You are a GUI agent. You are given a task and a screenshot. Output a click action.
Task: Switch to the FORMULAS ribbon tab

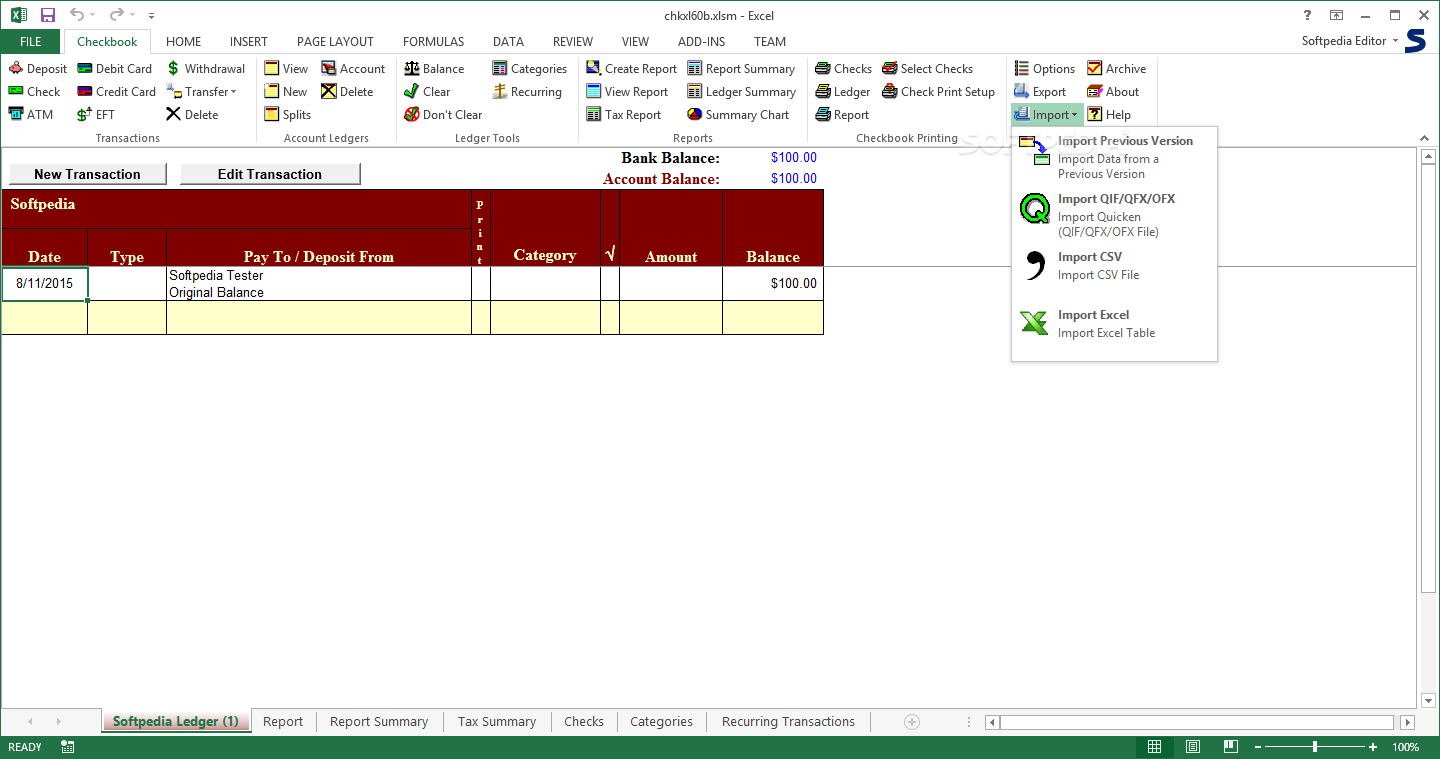(x=434, y=42)
